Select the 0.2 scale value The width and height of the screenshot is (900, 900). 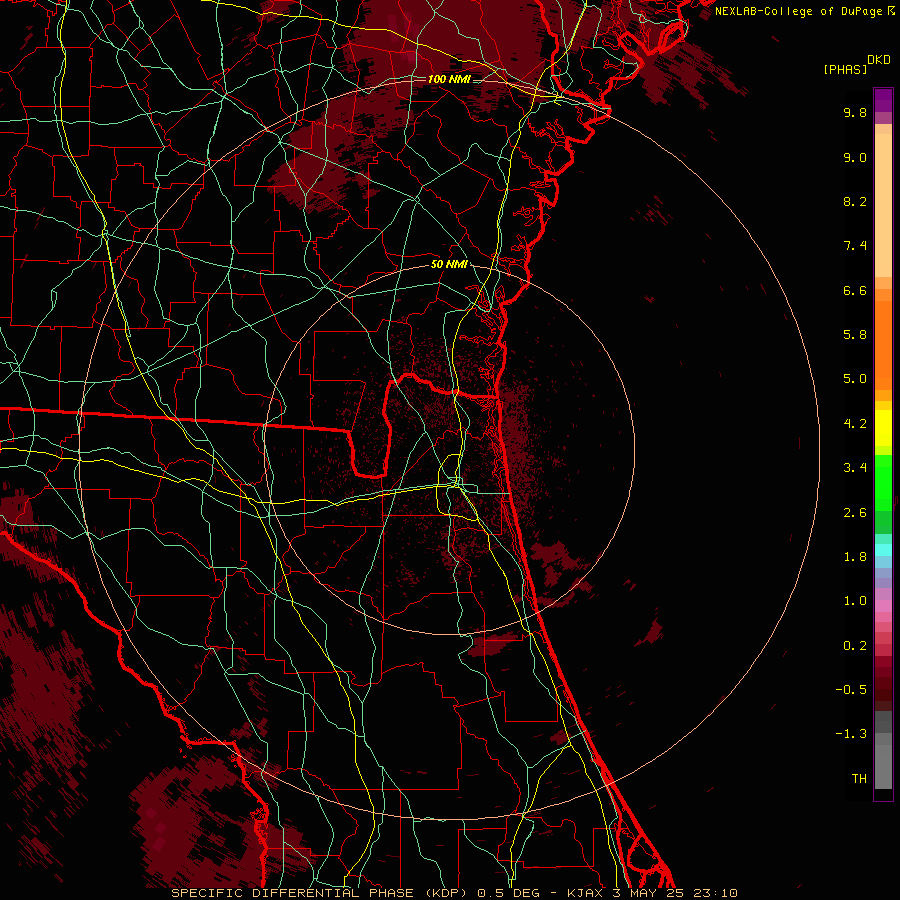coord(855,646)
